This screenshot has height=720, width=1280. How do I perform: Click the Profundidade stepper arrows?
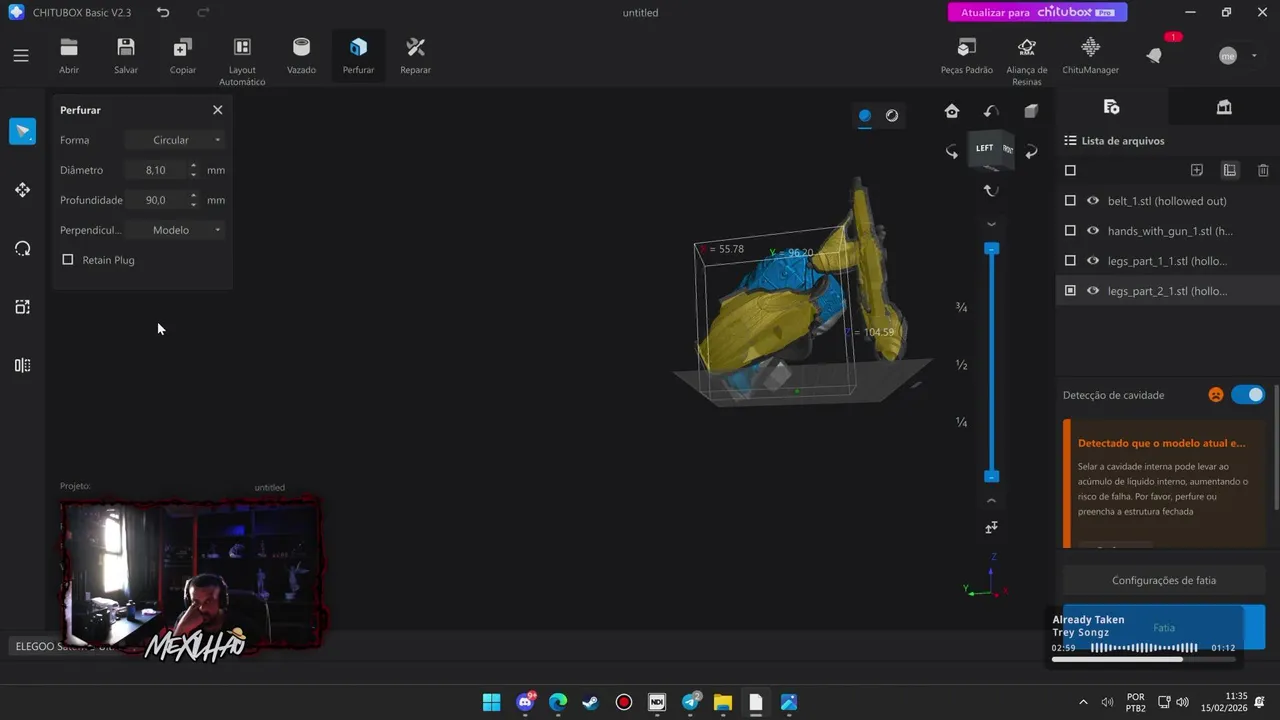pyautogui.click(x=193, y=200)
